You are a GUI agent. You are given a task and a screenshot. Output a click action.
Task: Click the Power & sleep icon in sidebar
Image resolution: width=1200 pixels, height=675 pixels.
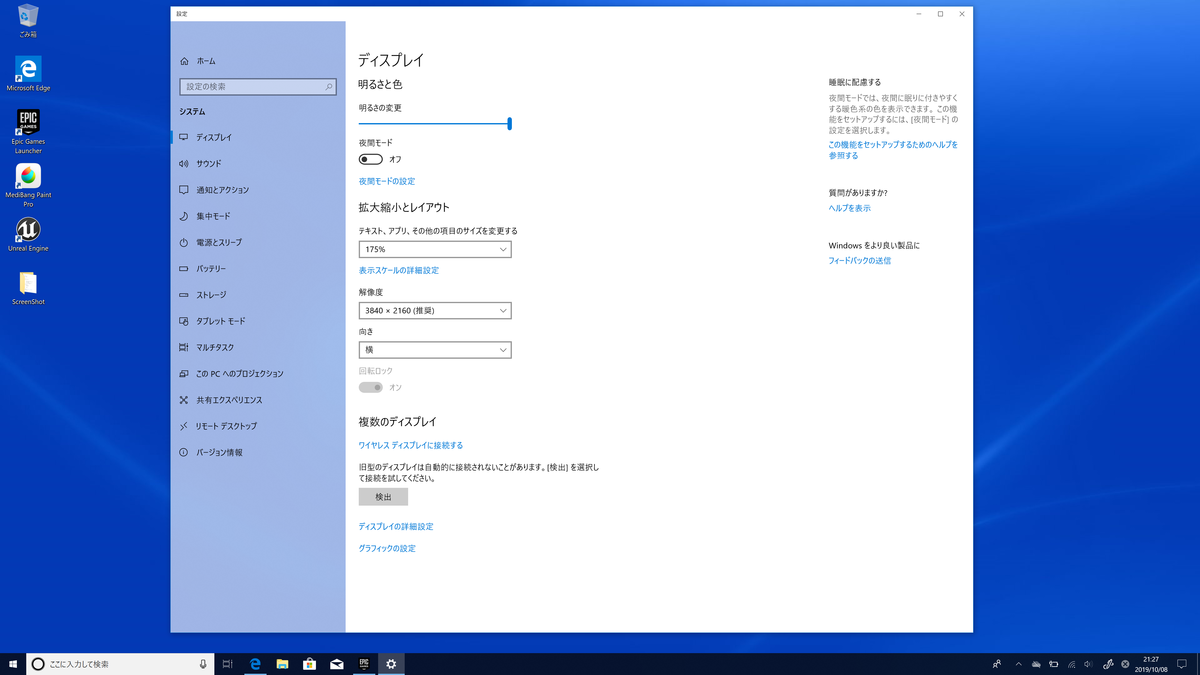pos(184,242)
